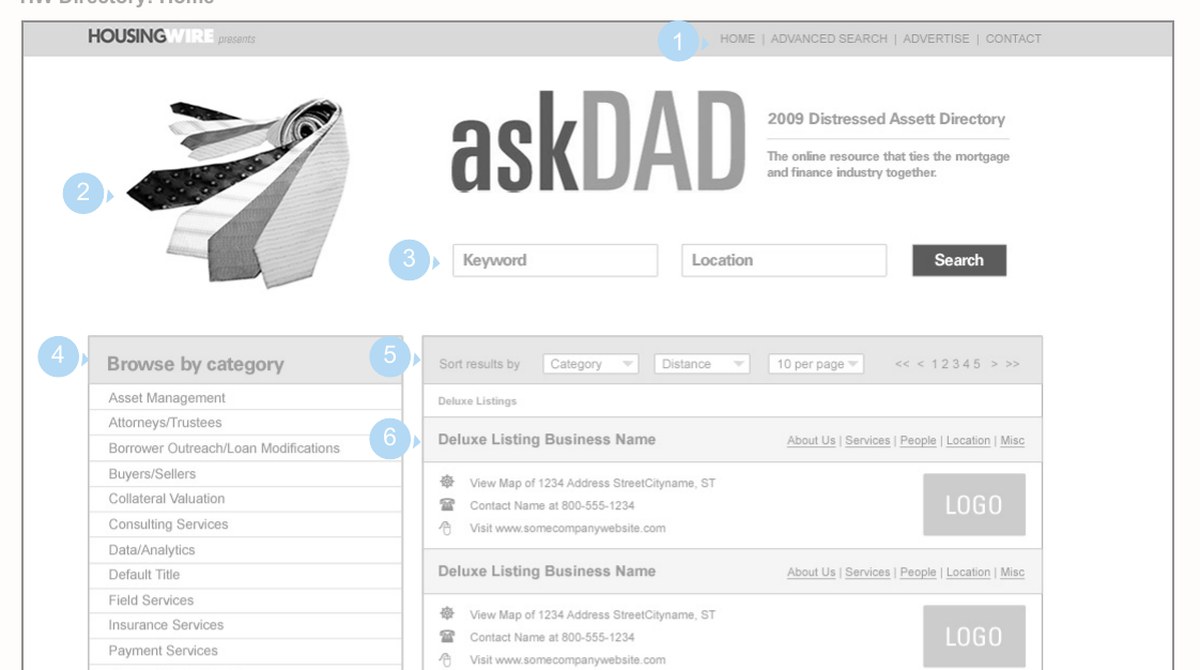Visit website link in first listing

567,528
